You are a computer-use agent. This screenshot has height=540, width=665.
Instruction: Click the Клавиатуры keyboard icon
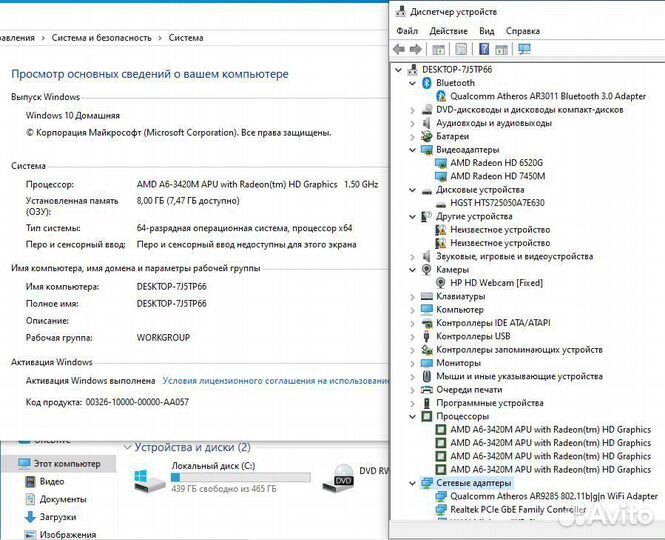[x=426, y=296]
